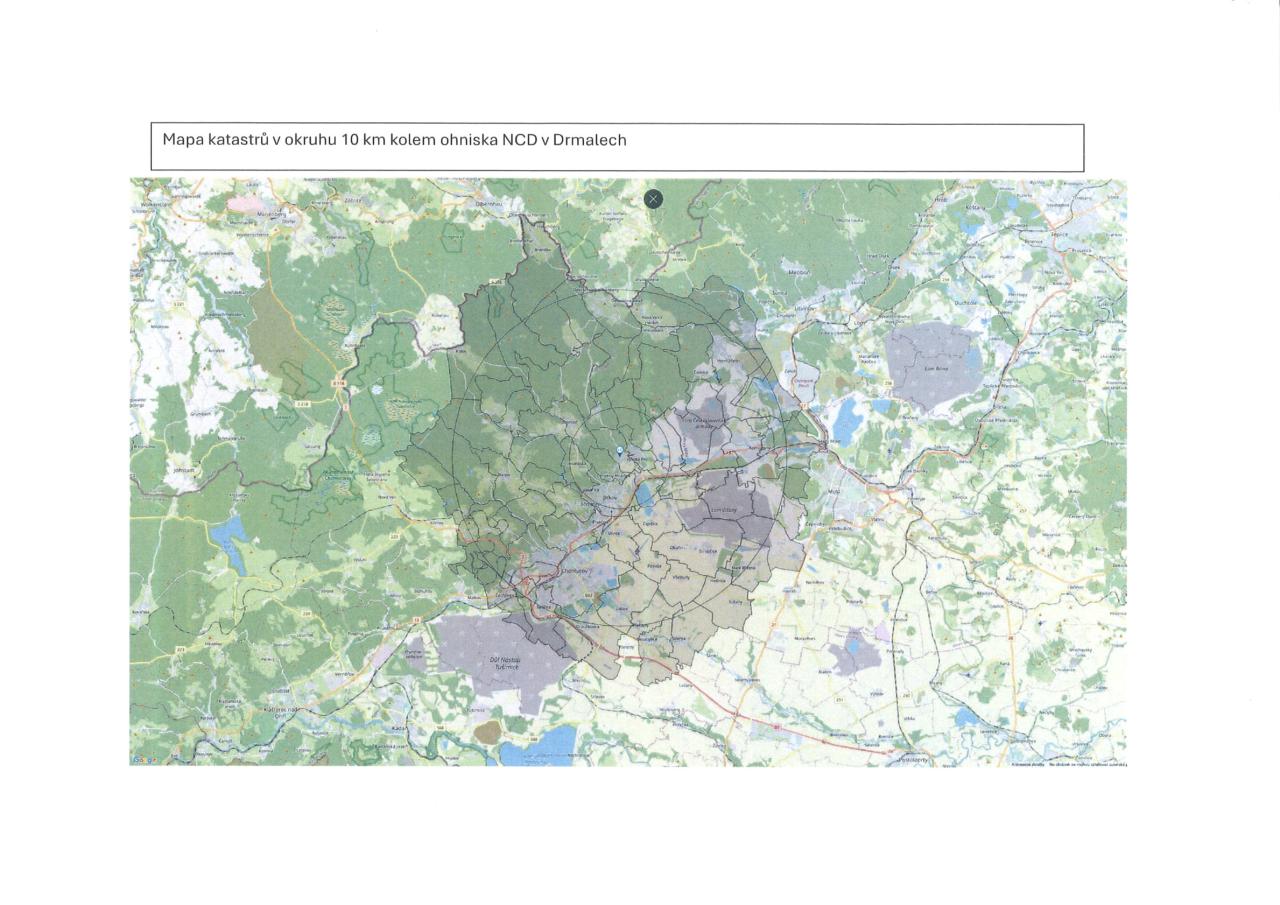
Task: Click the Google logo on the map
Action: point(144,760)
